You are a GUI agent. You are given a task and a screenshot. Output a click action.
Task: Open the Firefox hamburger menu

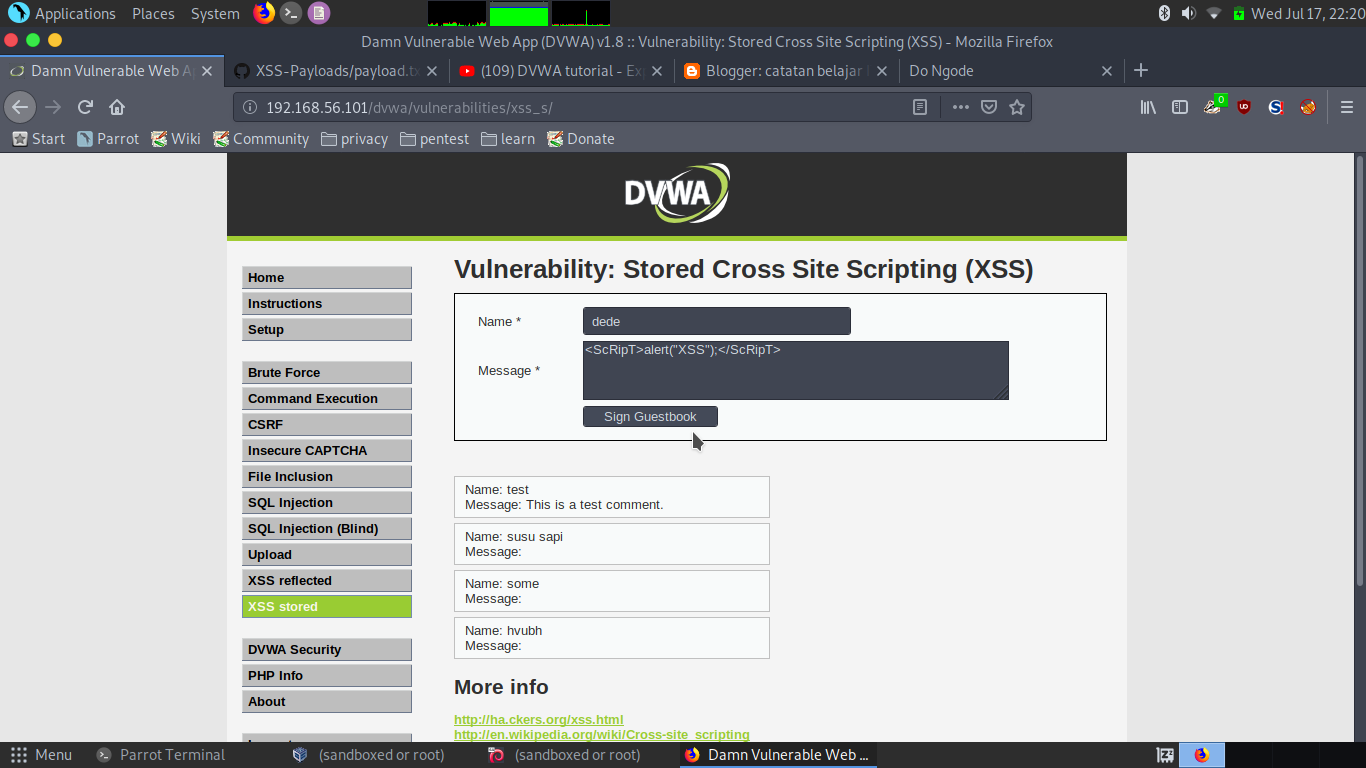point(1346,107)
